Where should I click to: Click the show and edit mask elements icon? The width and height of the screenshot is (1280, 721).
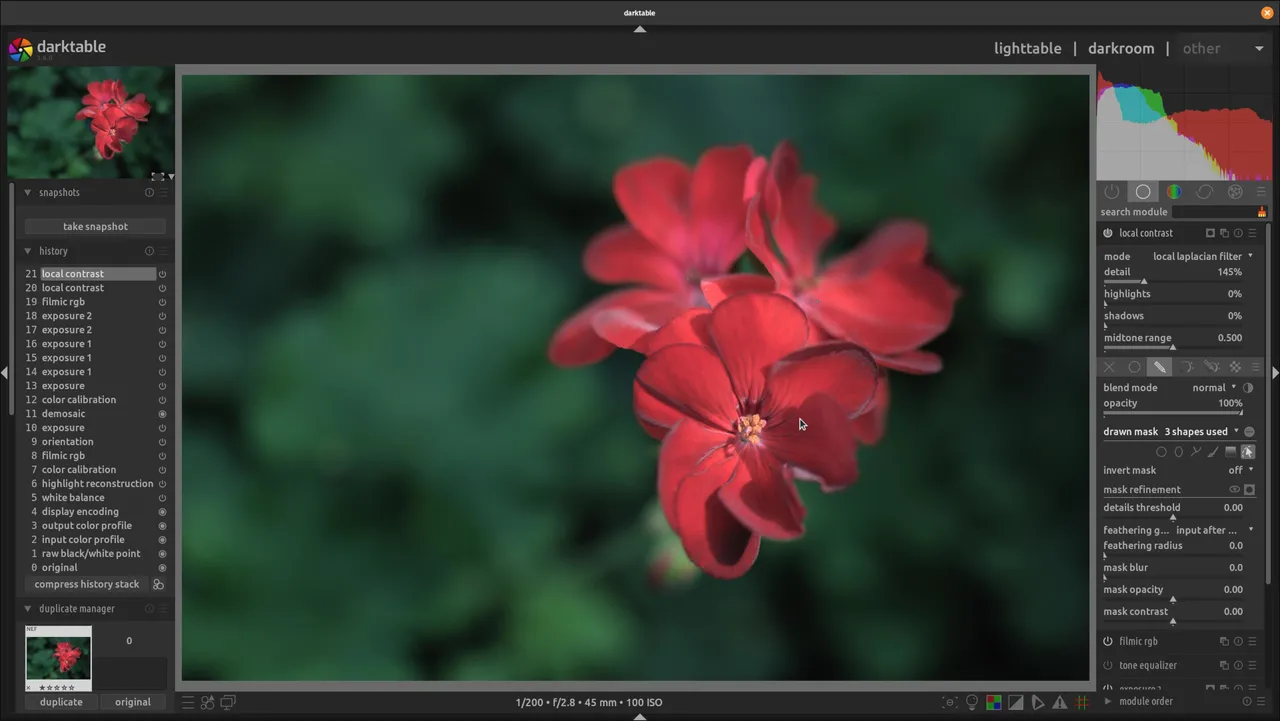[x=1248, y=452]
